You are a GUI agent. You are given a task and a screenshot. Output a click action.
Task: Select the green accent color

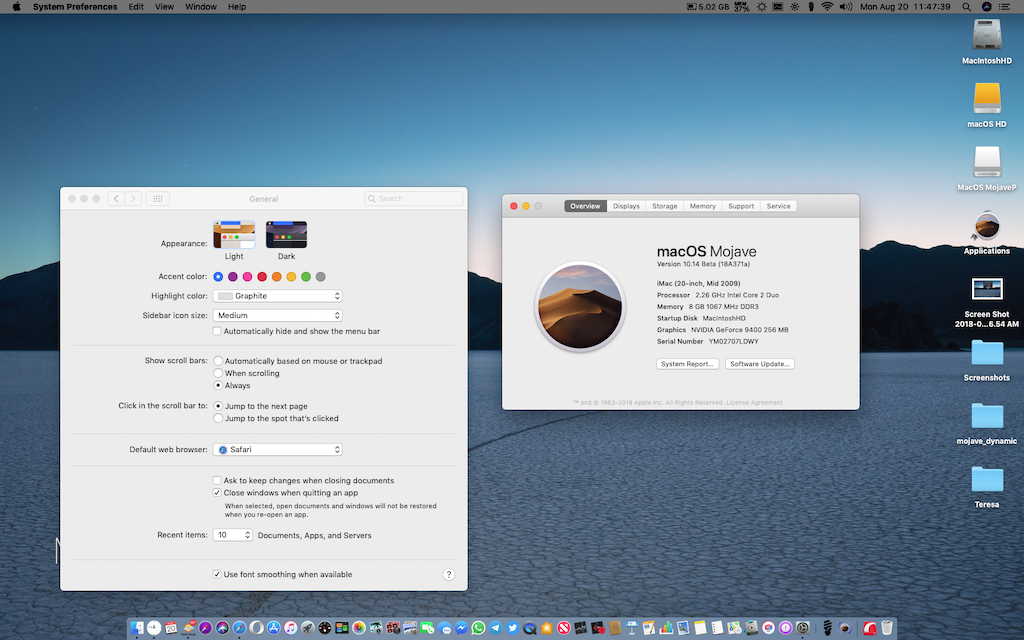coord(306,277)
